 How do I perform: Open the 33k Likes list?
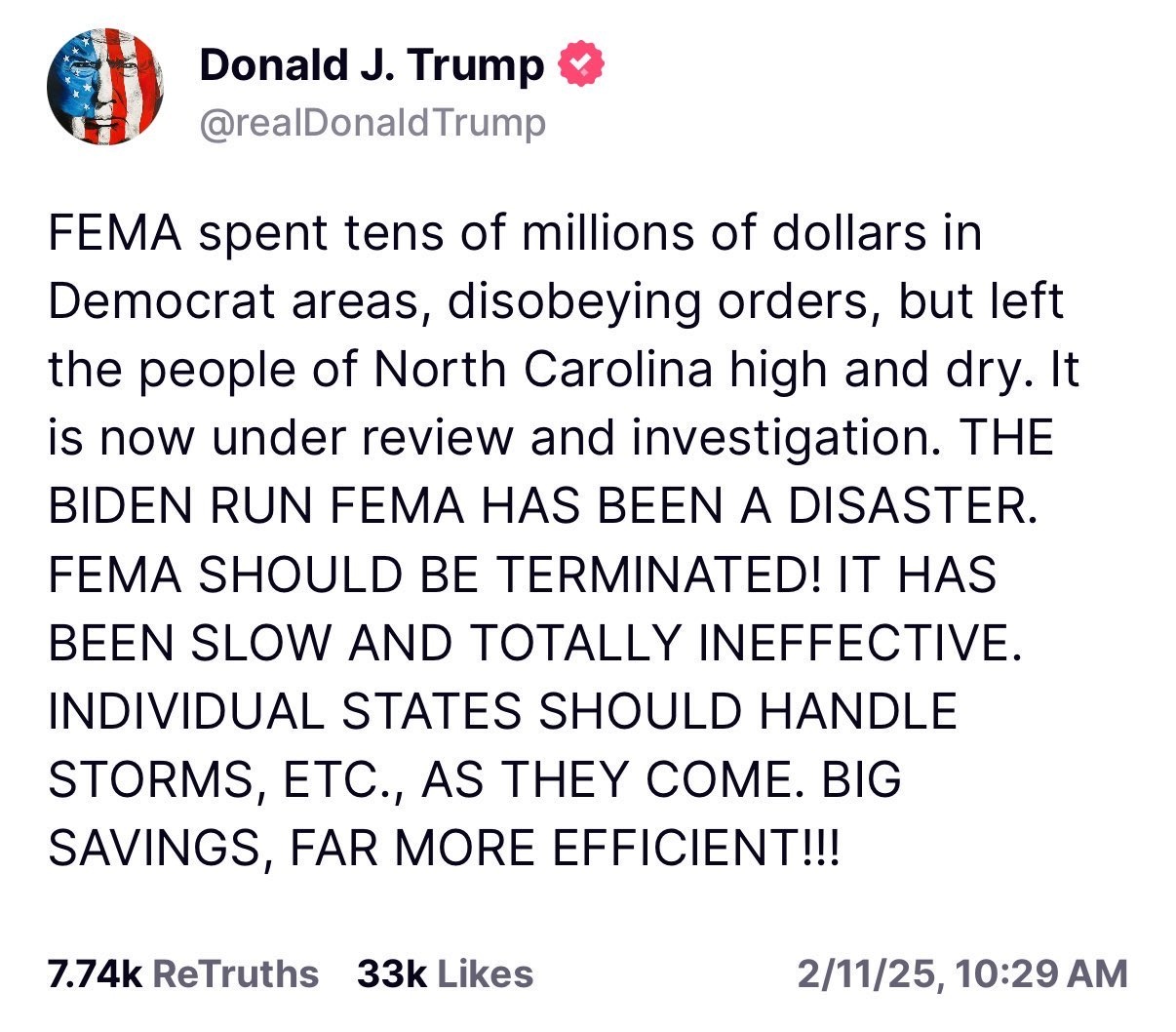(x=445, y=973)
